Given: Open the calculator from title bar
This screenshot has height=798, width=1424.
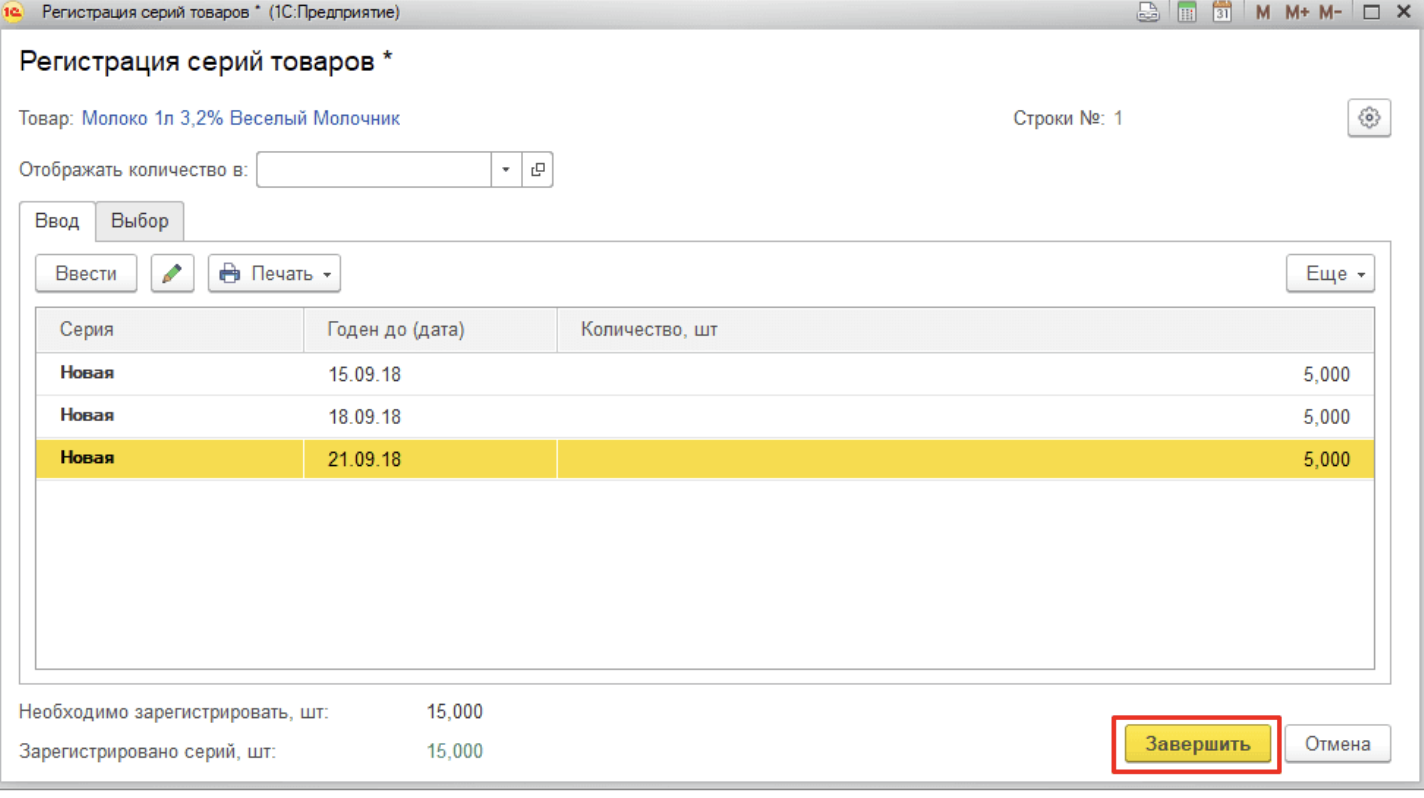Looking at the screenshot, I should click(x=1187, y=13).
